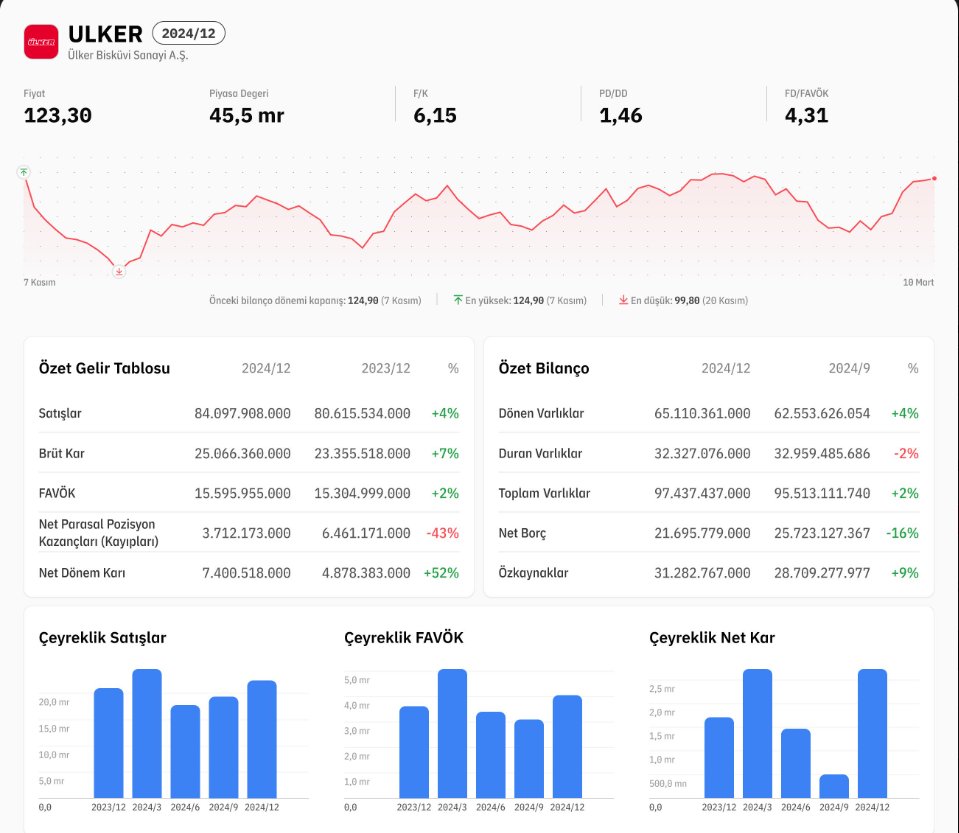Click the Çeyreklik Net Kar chart title
Screen dimensions: 959x833
tap(712, 637)
